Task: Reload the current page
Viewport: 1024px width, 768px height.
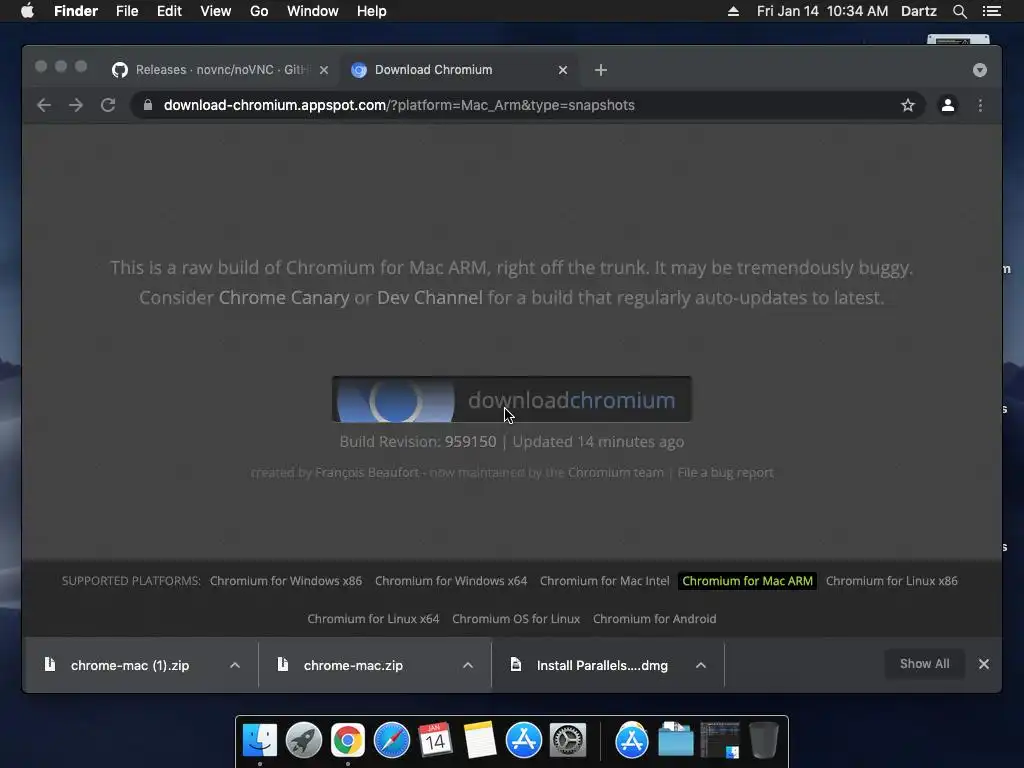Action: pyautogui.click(x=108, y=105)
